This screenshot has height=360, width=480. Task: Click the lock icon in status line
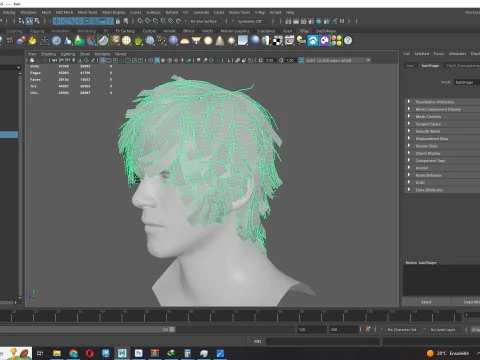point(118,21)
